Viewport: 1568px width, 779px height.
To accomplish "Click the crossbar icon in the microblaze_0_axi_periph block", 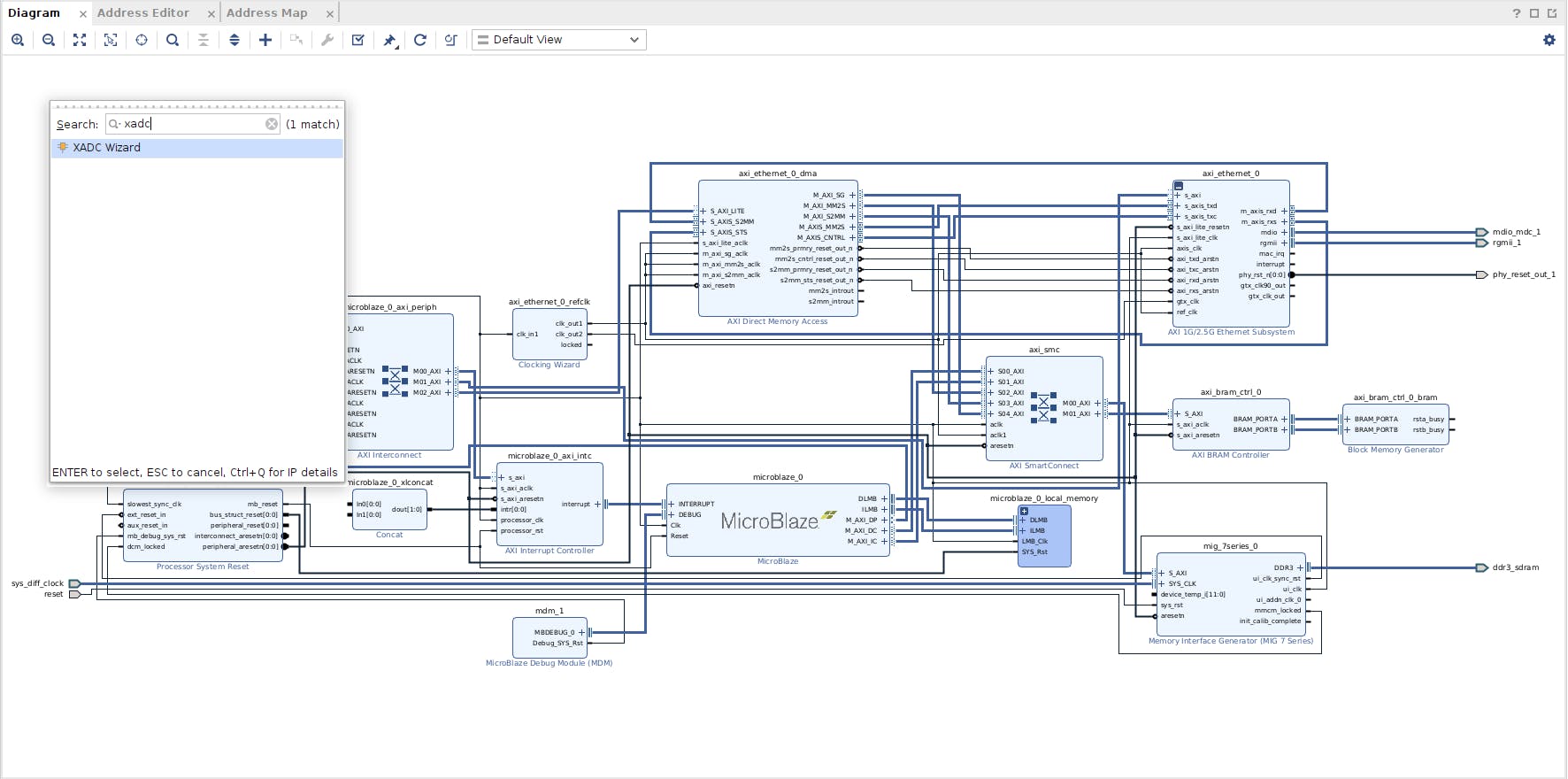I will [396, 381].
